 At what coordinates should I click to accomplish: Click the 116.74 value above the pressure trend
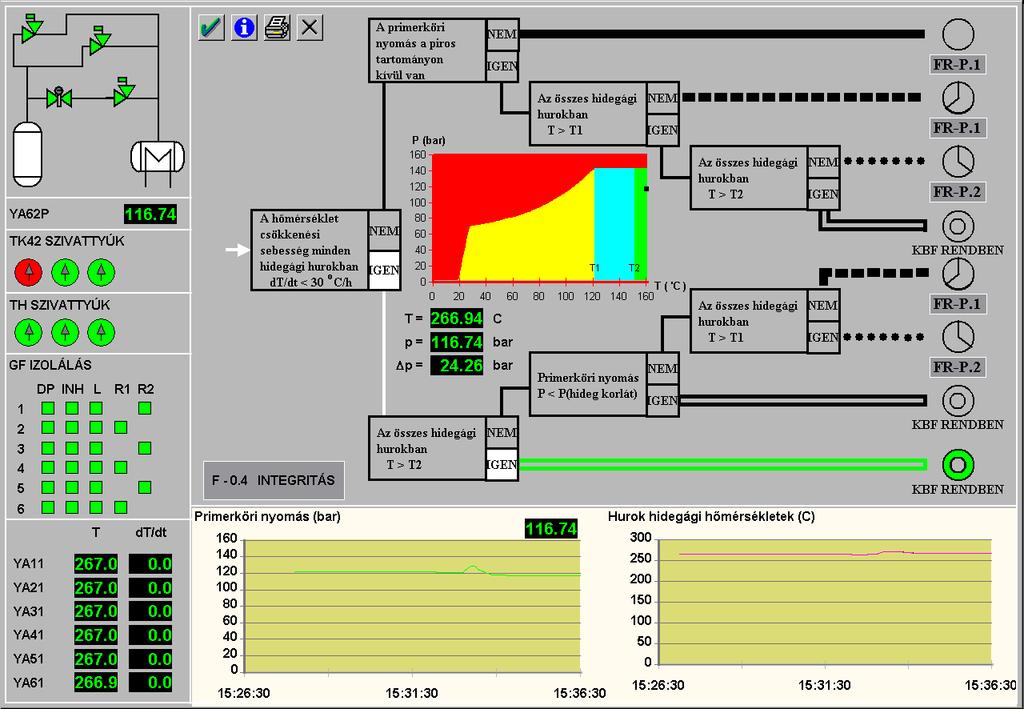point(551,529)
